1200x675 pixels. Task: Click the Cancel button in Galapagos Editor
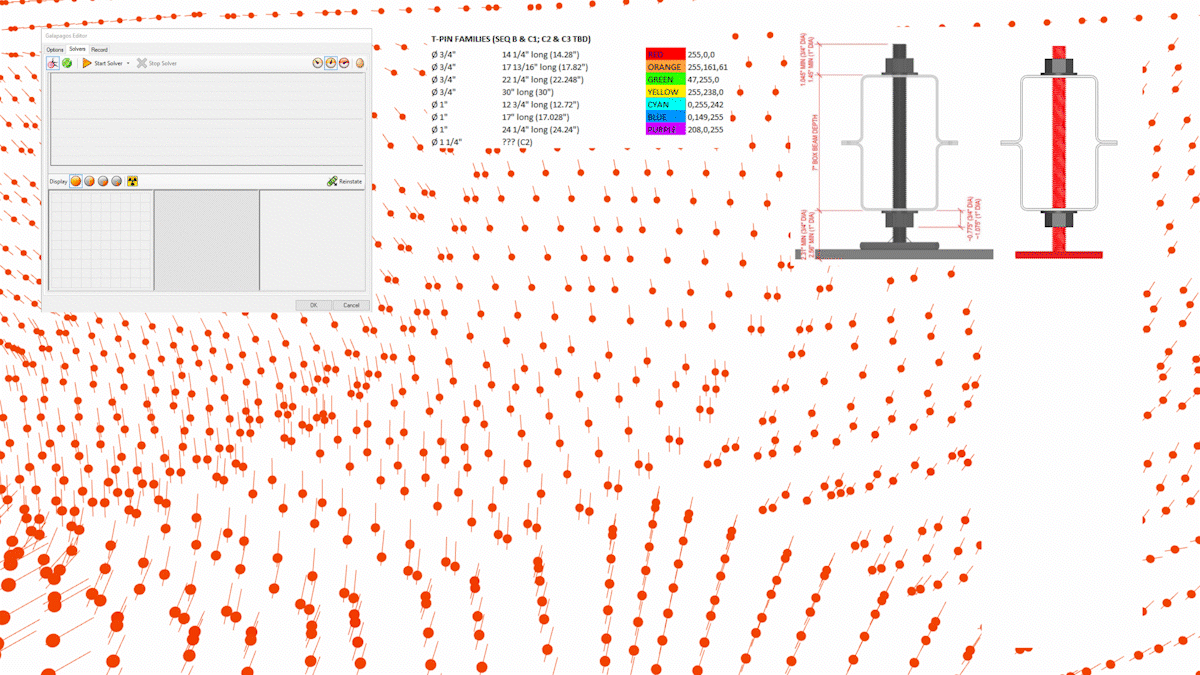click(351, 305)
